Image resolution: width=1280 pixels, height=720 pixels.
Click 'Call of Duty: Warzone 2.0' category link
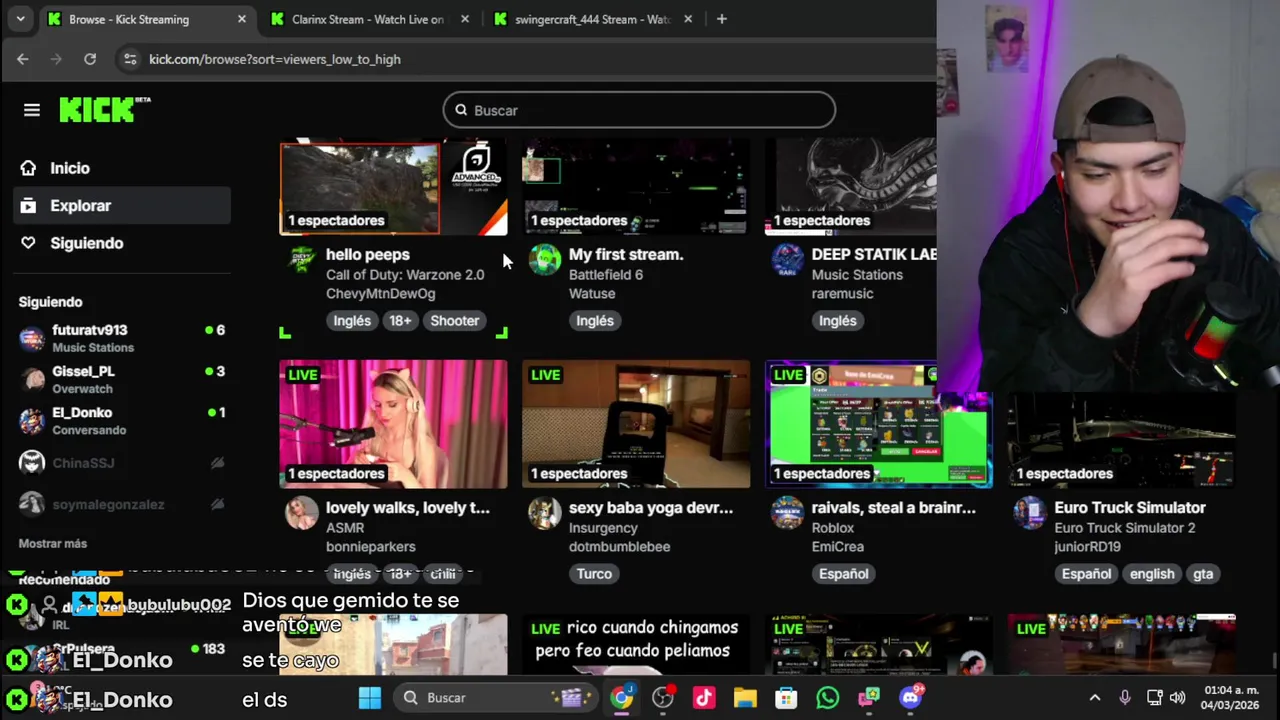tap(405, 274)
